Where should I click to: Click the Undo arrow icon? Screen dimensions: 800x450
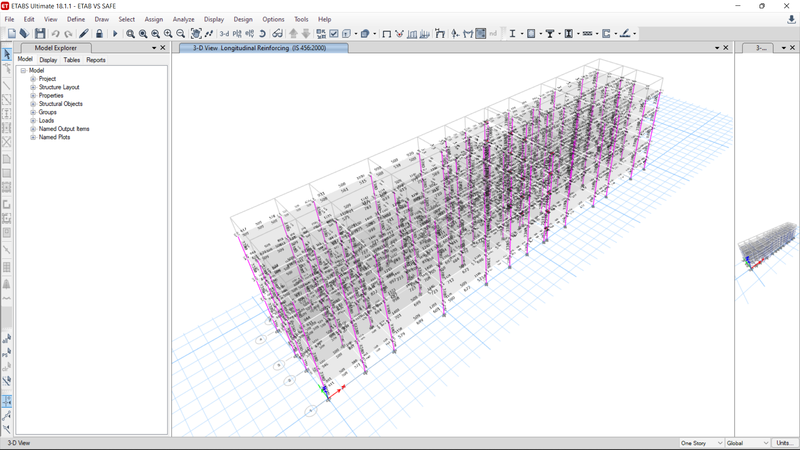(55, 34)
